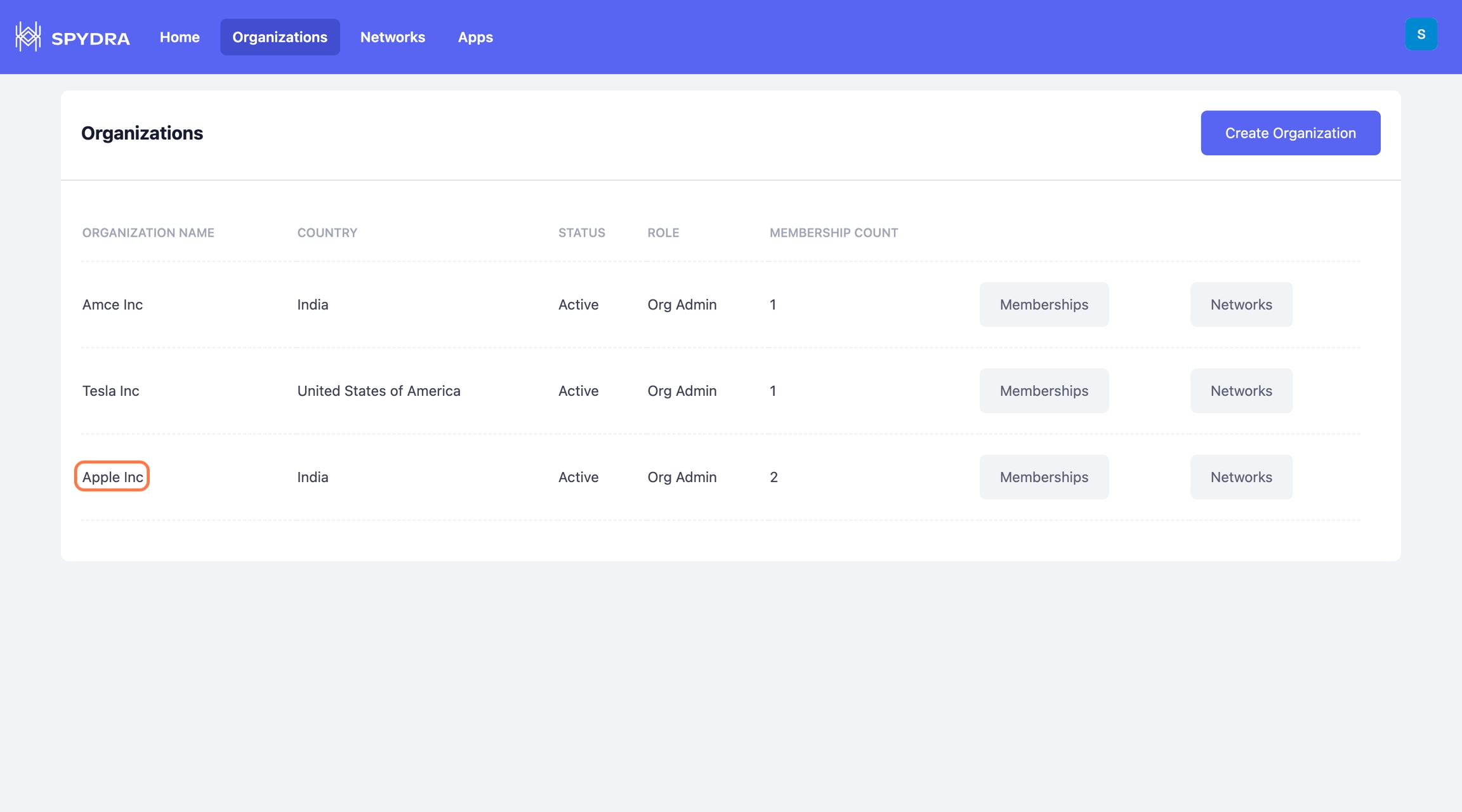Open Networks for Amce Inc

tap(1241, 304)
